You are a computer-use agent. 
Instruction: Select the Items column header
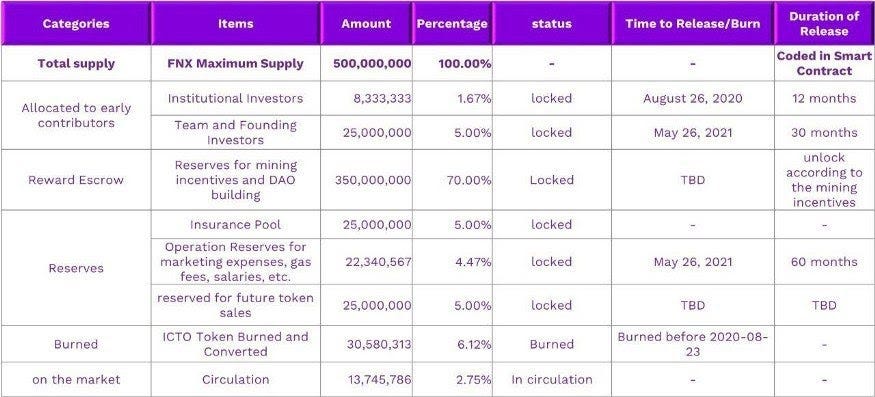[x=235, y=23]
